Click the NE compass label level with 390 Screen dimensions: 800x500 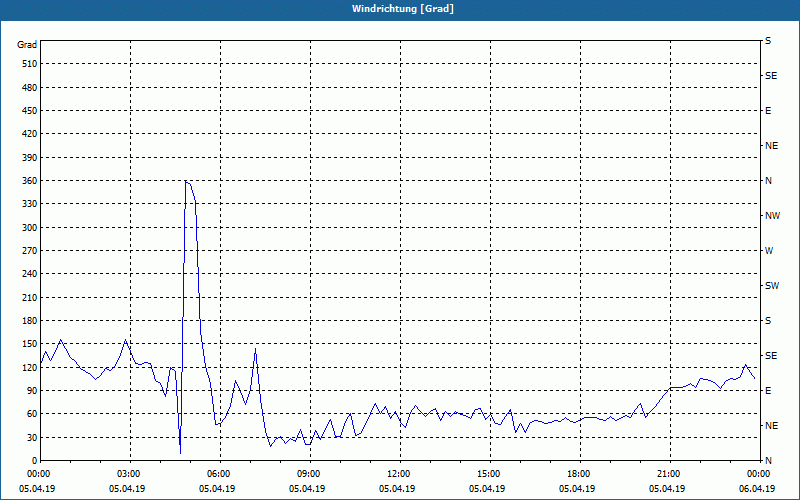click(x=771, y=146)
